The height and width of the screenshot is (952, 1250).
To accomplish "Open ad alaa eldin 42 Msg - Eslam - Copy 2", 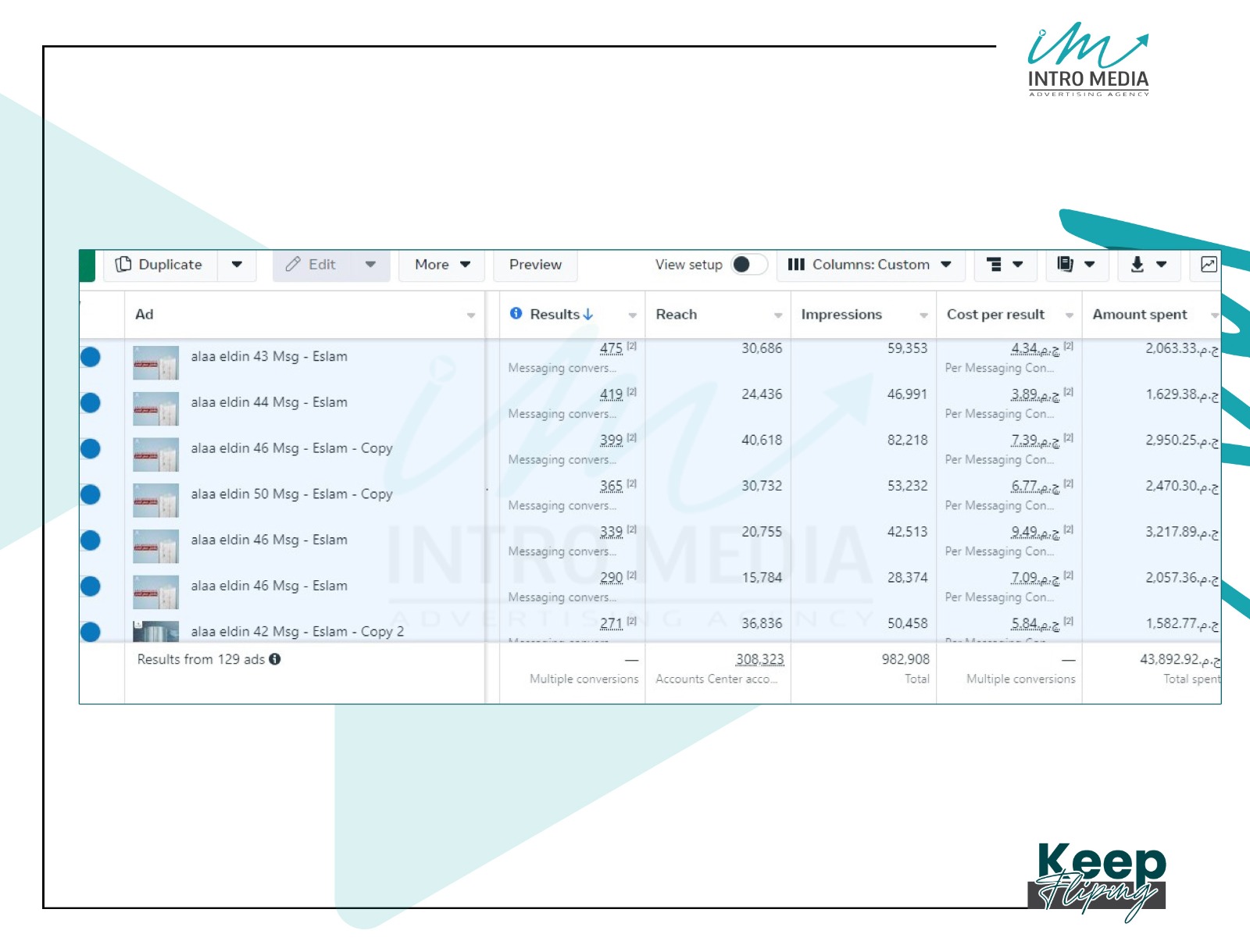I will pos(298,631).
